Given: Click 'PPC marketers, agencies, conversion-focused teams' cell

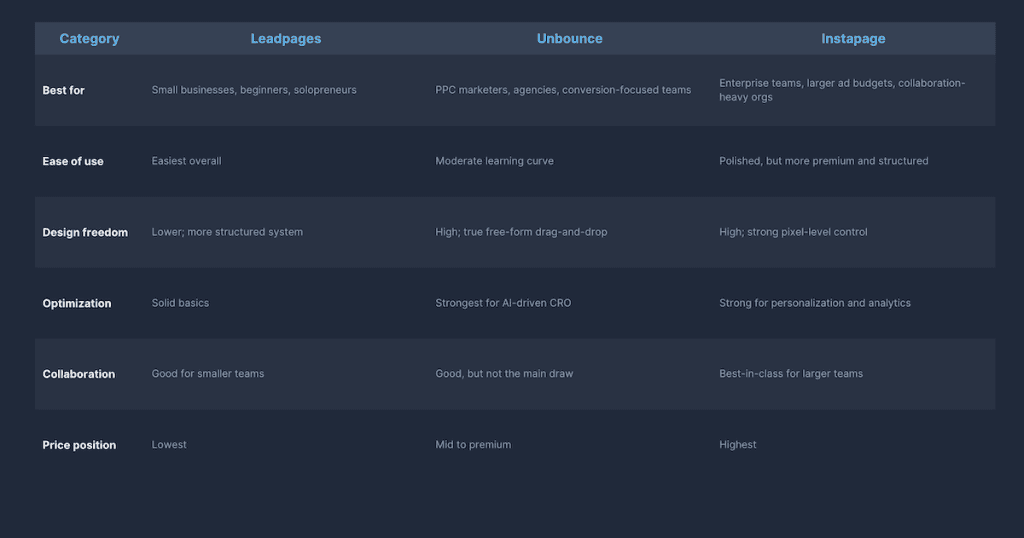Looking at the screenshot, I should pyautogui.click(x=563, y=90).
